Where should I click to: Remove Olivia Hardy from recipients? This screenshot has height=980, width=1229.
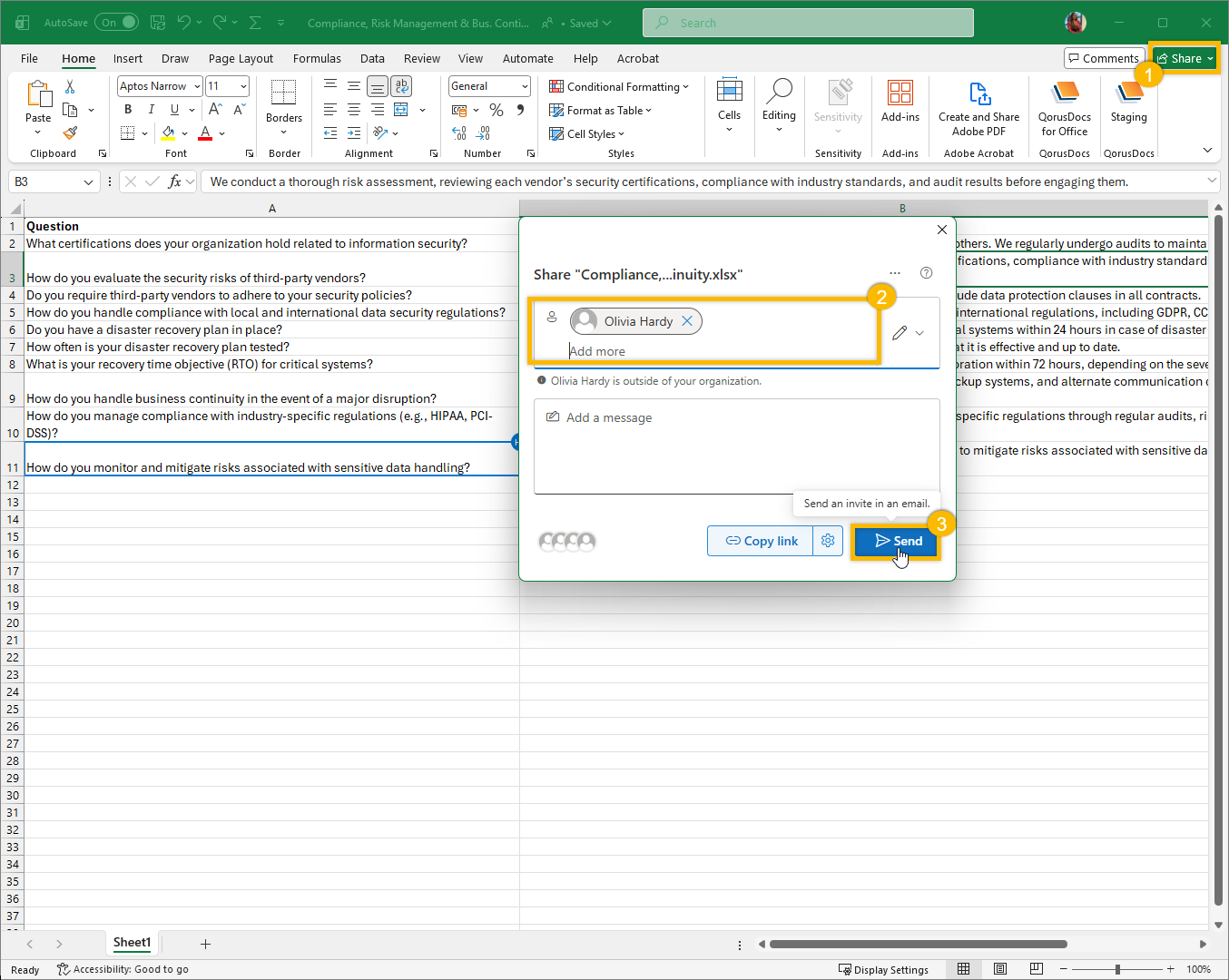(x=687, y=321)
